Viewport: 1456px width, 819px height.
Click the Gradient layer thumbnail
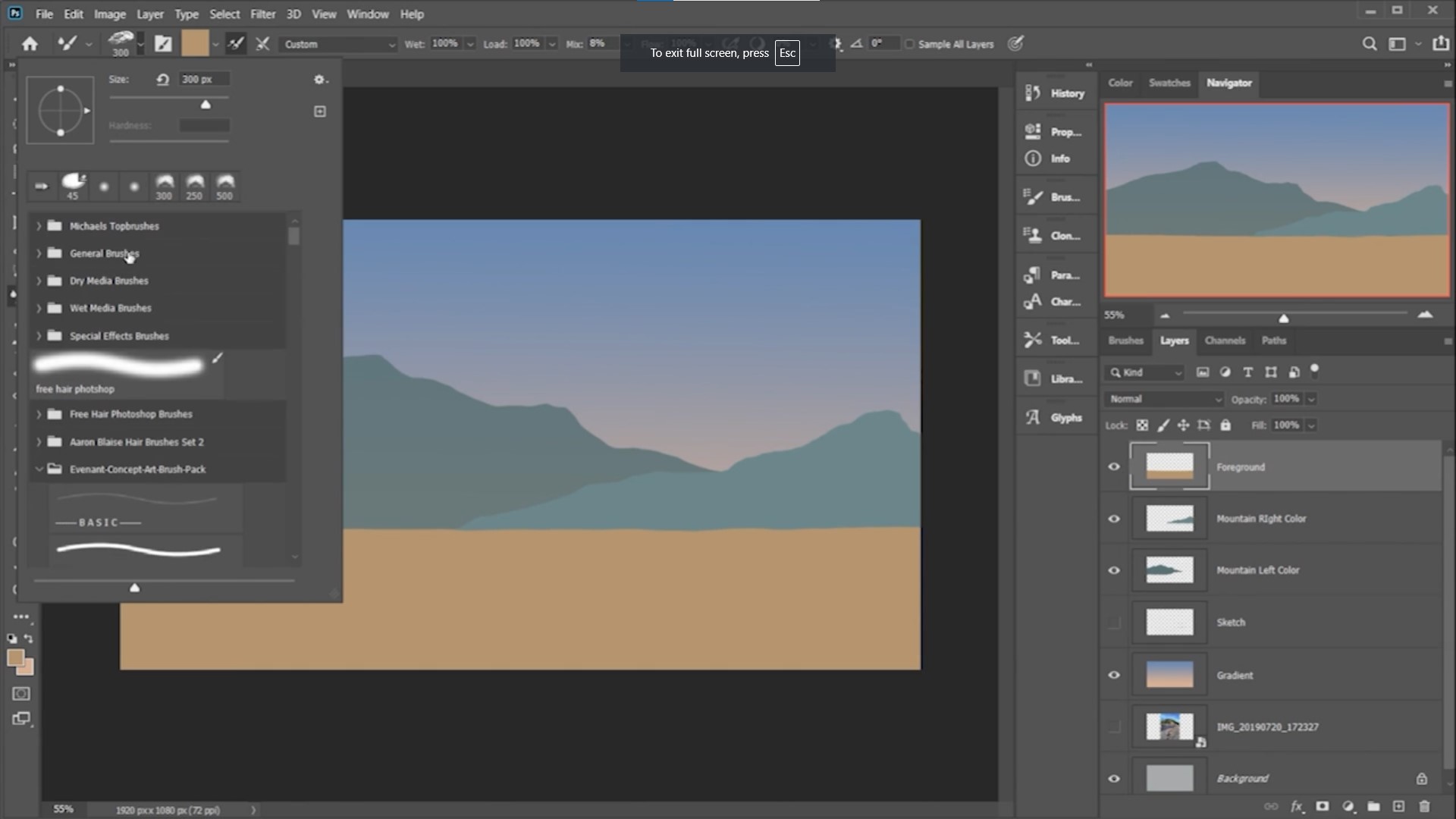pos(1169,674)
